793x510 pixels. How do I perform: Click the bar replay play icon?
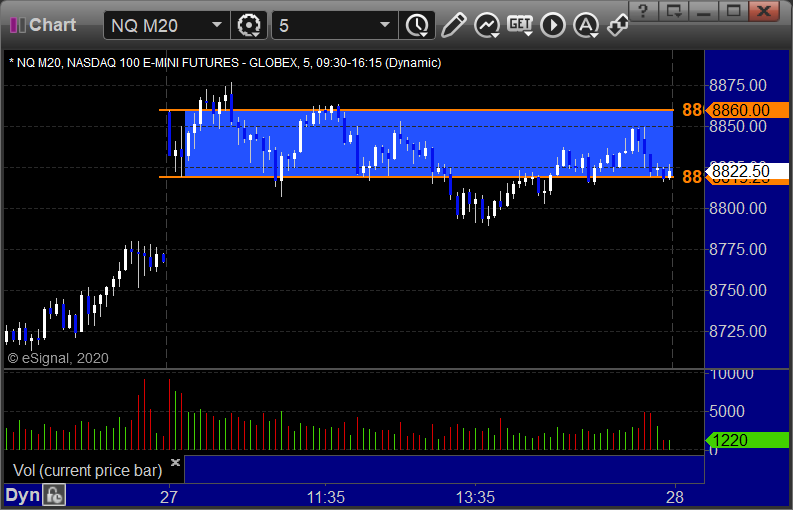point(553,25)
